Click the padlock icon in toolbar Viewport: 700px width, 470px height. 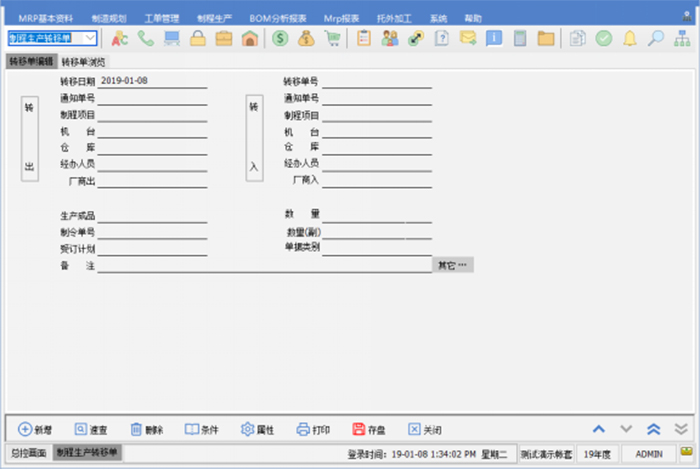pos(198,38)
